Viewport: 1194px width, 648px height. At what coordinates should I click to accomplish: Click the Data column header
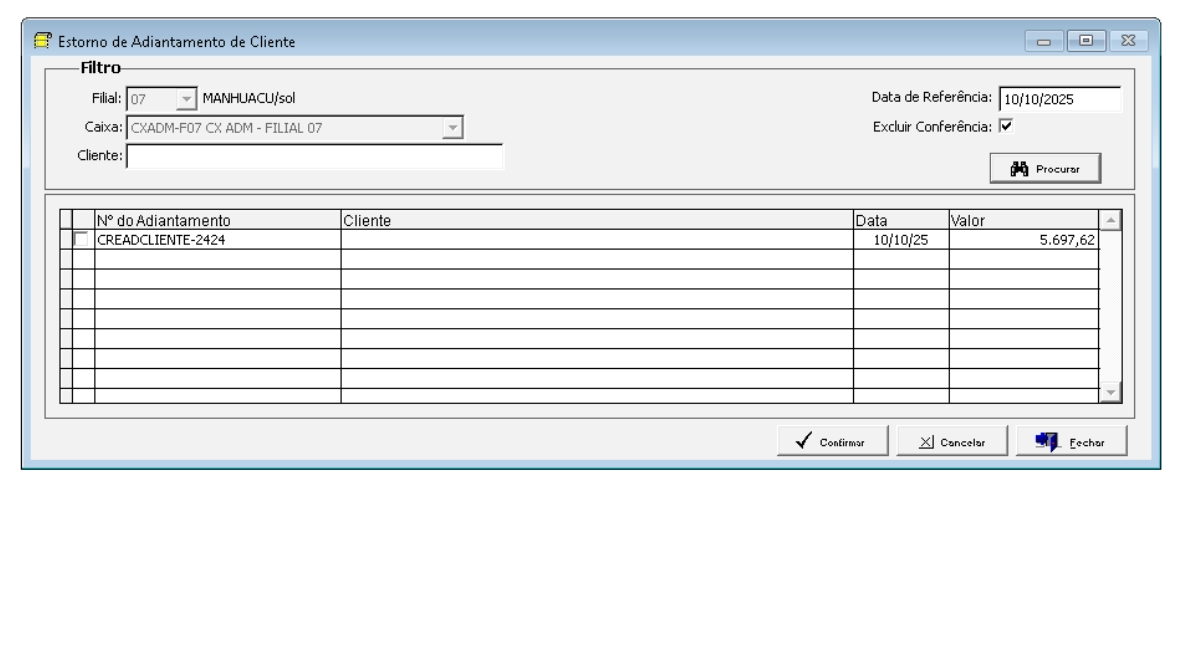[900, 219]
